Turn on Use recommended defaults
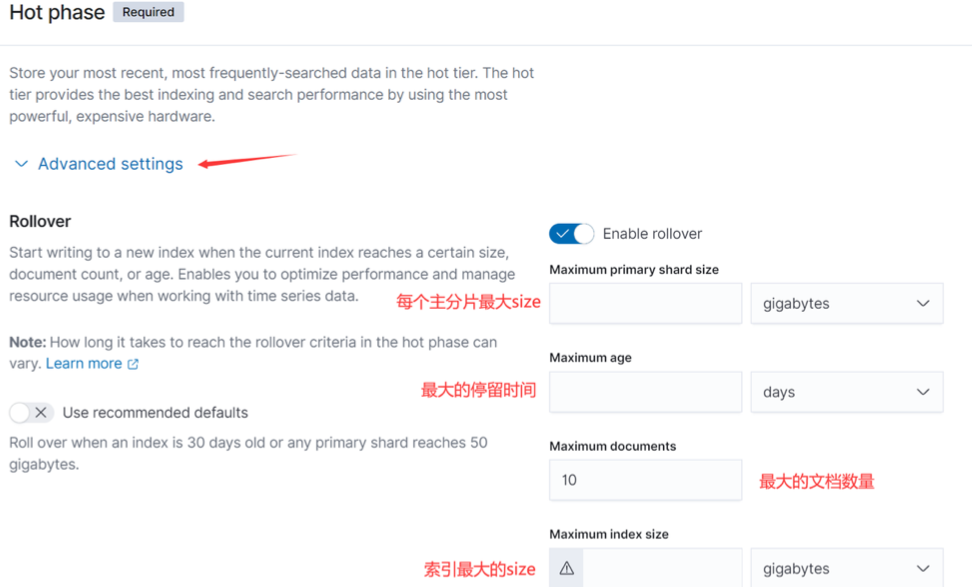The height and width of the screenshot is (587, 972). tap(32, 412)
